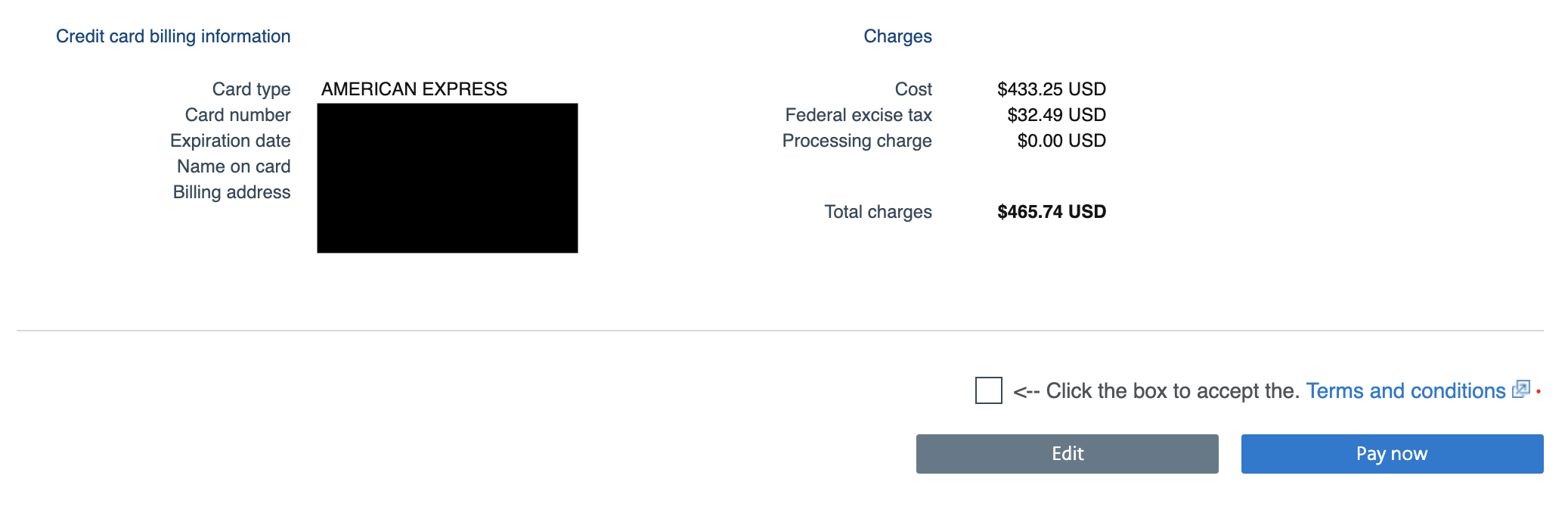Screen dimensions: 1568x516
Task: Click the $0.00 USD processing amount
Action: pyautogui.click(x=1061, y=141)
